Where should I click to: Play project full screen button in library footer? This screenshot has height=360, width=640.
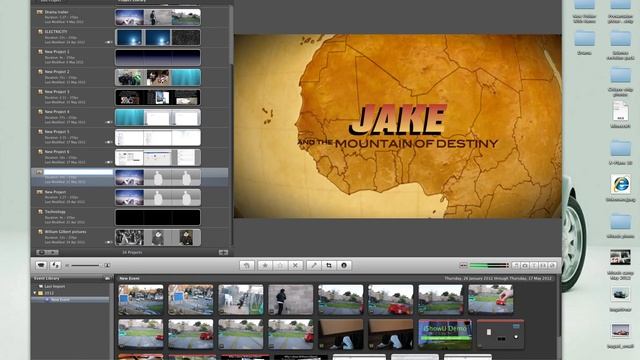point(41,252)
